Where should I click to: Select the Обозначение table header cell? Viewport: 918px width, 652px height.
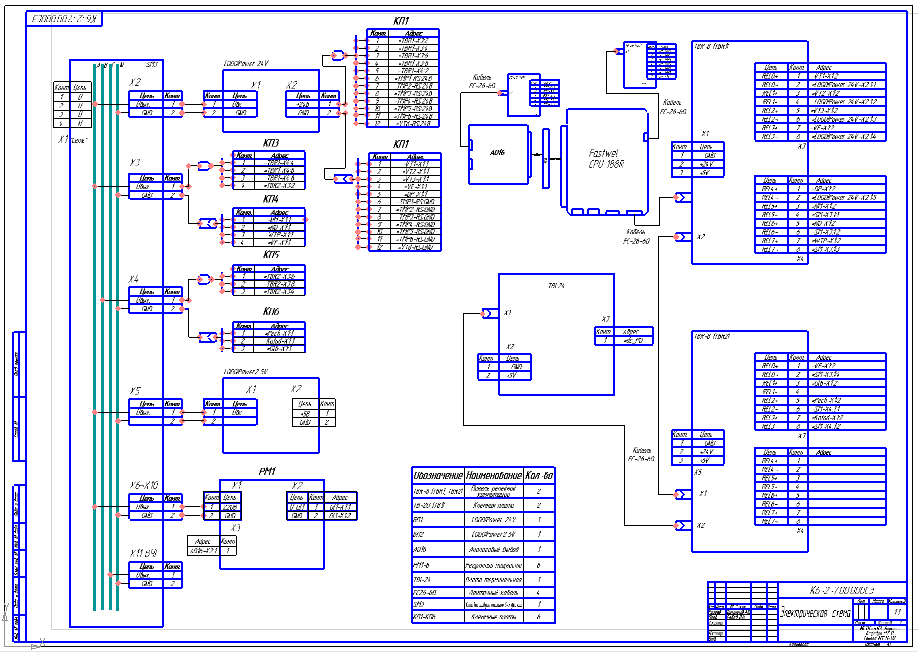point(438,475)
